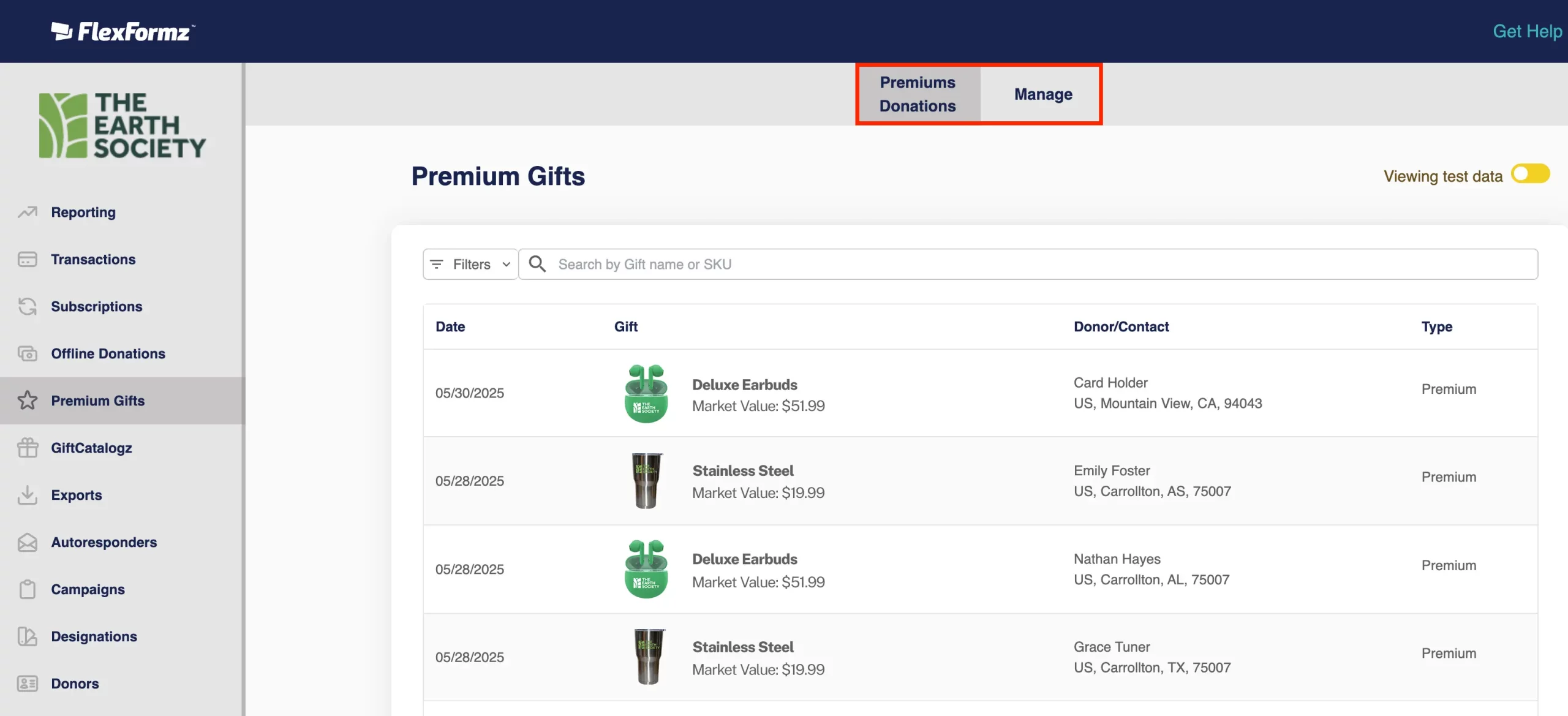Click the Campaigns clipboard icon
The height and width of the screenshot is (716, 1568).
point(28,589)
